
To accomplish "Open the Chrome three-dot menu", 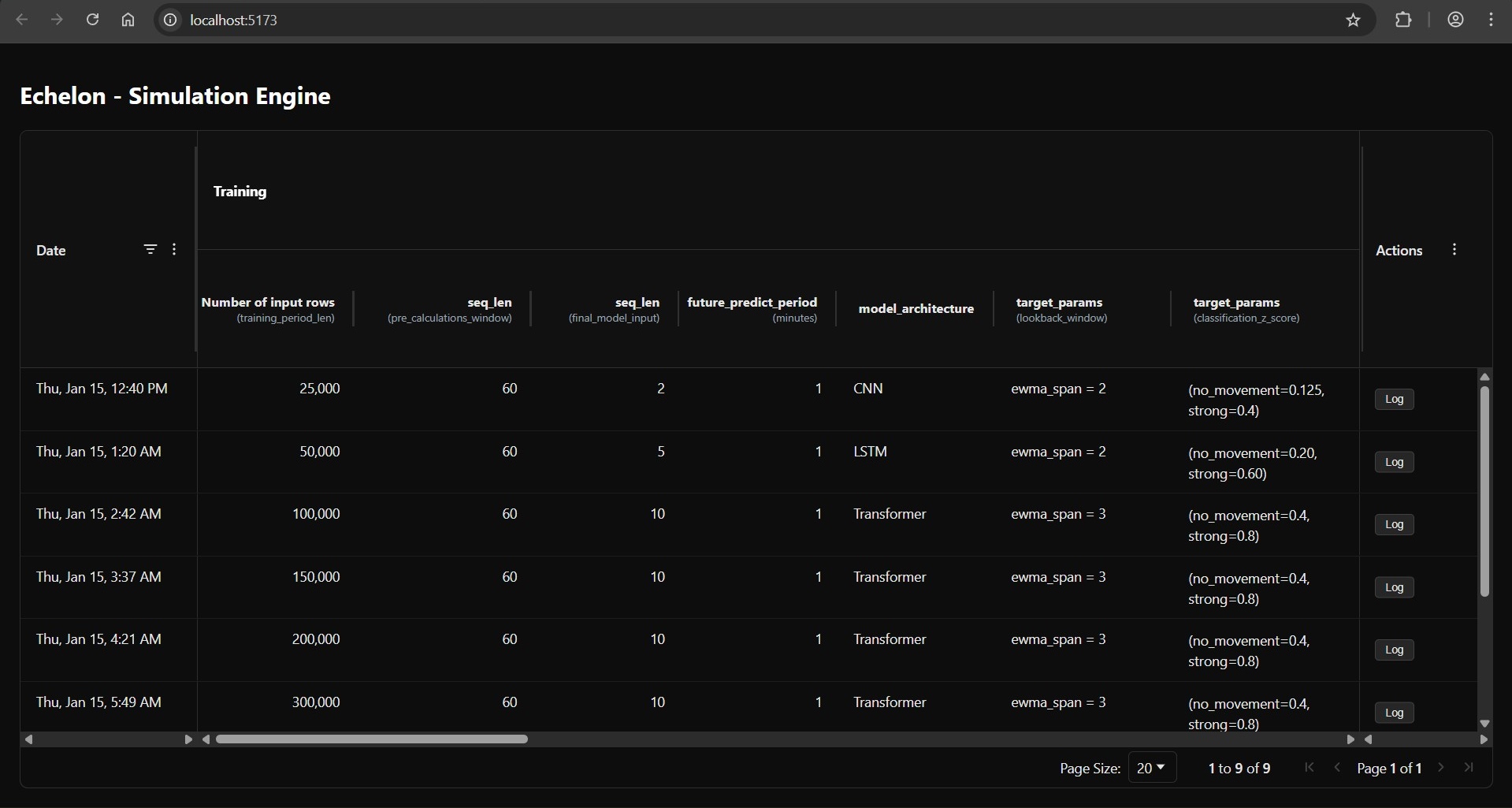I will pyautogui.click(x=1491, y=20).
